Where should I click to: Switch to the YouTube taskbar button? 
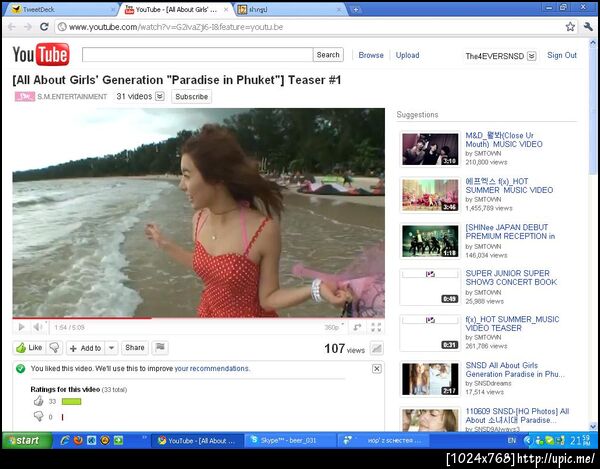pyautogui.click(x=197, y=441)
